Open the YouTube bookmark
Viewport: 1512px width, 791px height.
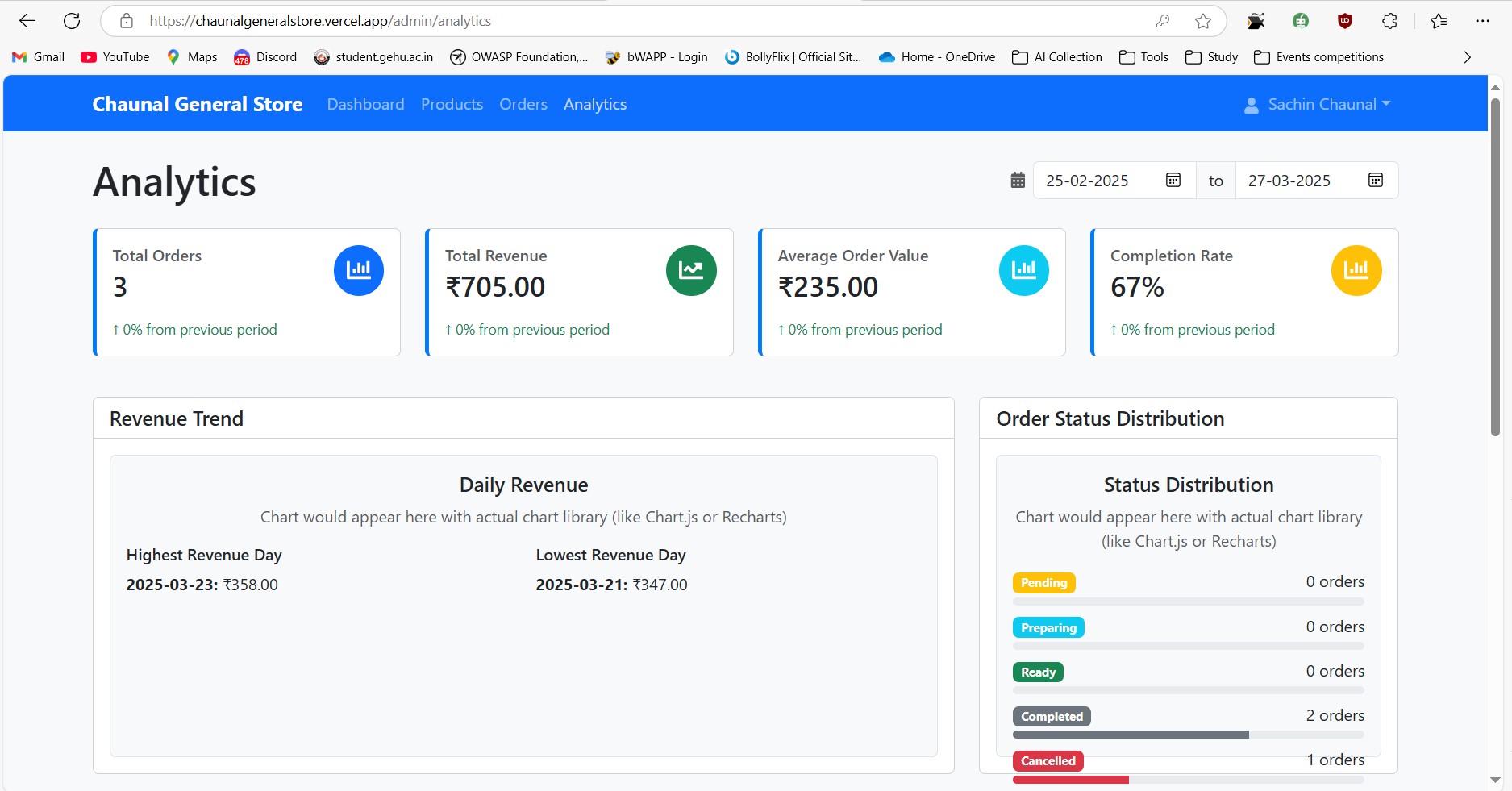[115, 57]
